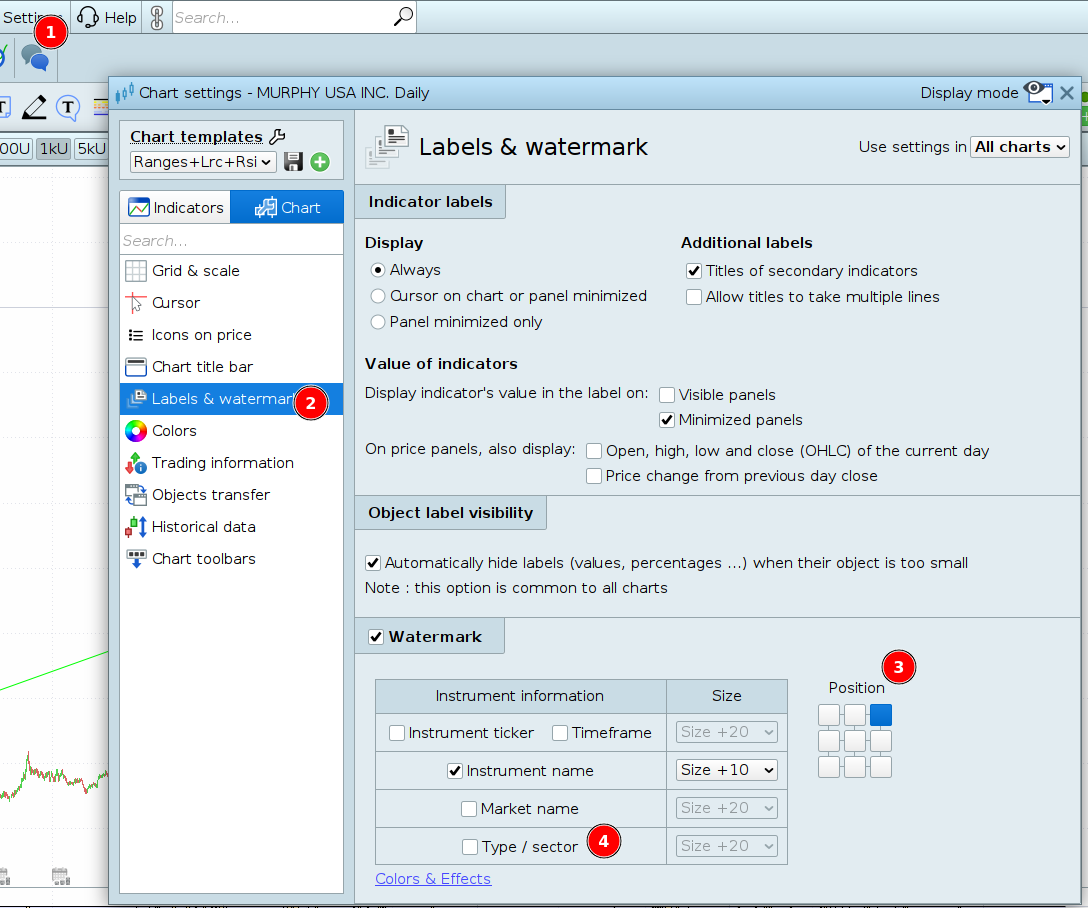The image size is (1088, 908).
Task: Enable Type / sector checkbox
Action: tap(470, 847)
